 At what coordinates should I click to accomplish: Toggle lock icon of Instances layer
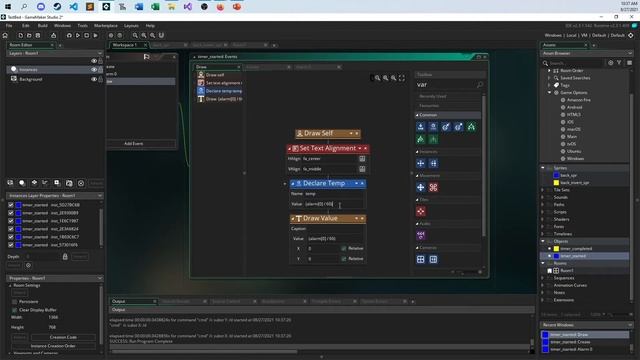[100, 69]
